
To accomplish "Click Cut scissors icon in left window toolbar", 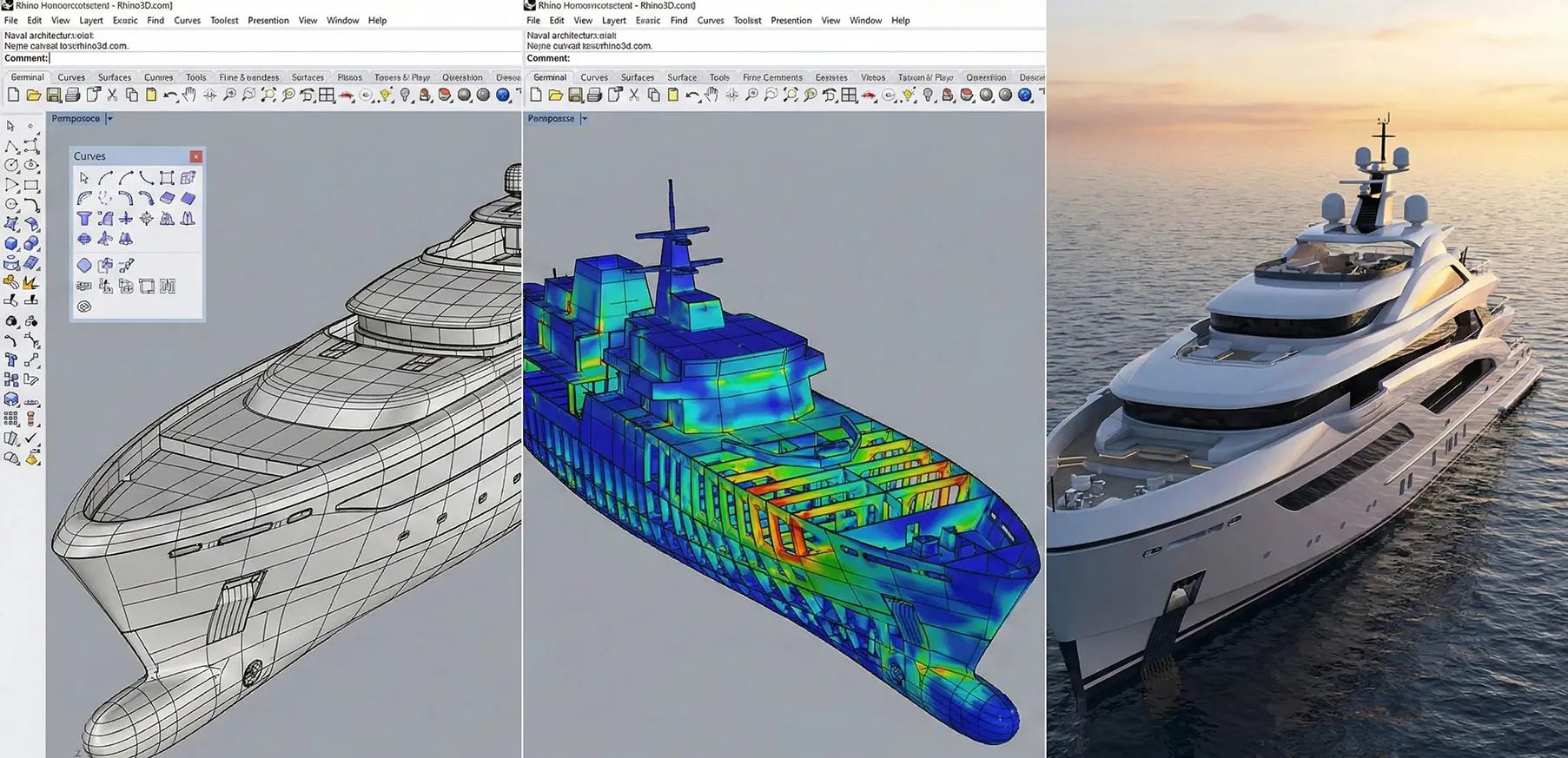I will (x=112, y=96).
